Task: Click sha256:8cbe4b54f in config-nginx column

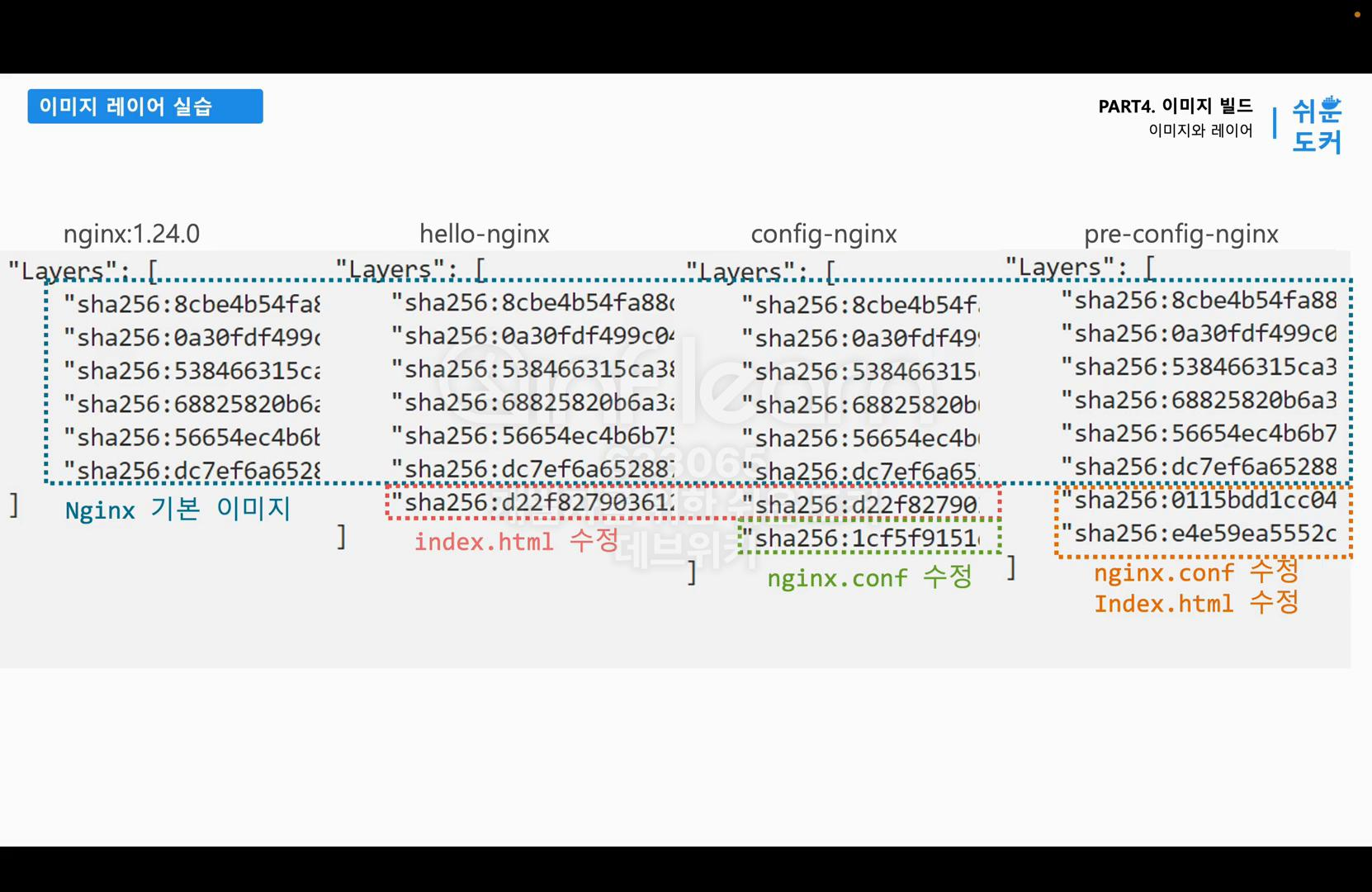Action: [861, 306]
